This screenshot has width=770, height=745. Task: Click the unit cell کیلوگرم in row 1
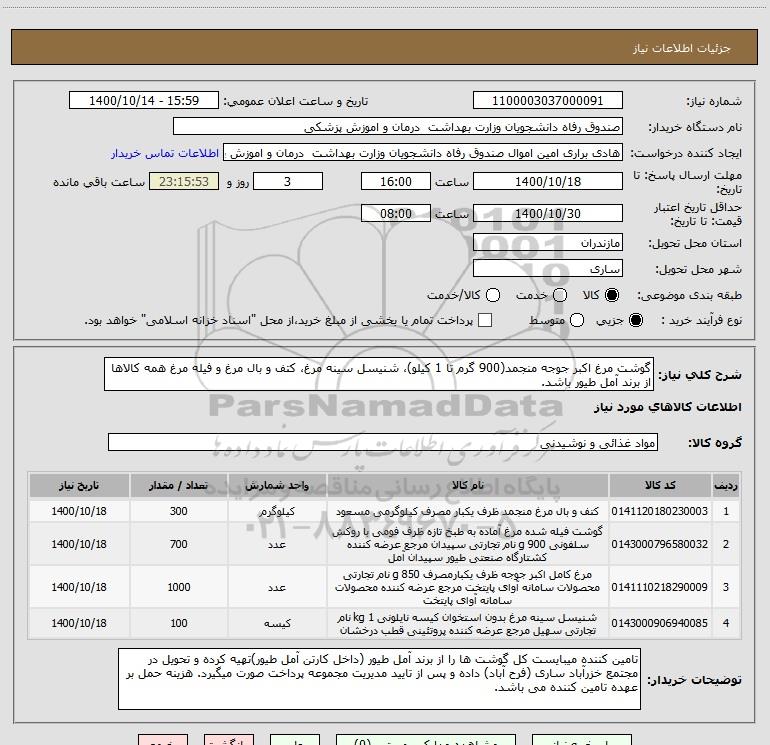(x=277, y=511)
